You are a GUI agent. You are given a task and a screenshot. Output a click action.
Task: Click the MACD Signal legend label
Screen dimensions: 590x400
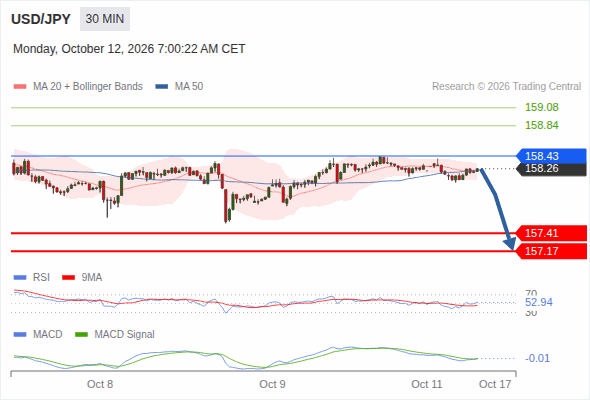point(124,335)
